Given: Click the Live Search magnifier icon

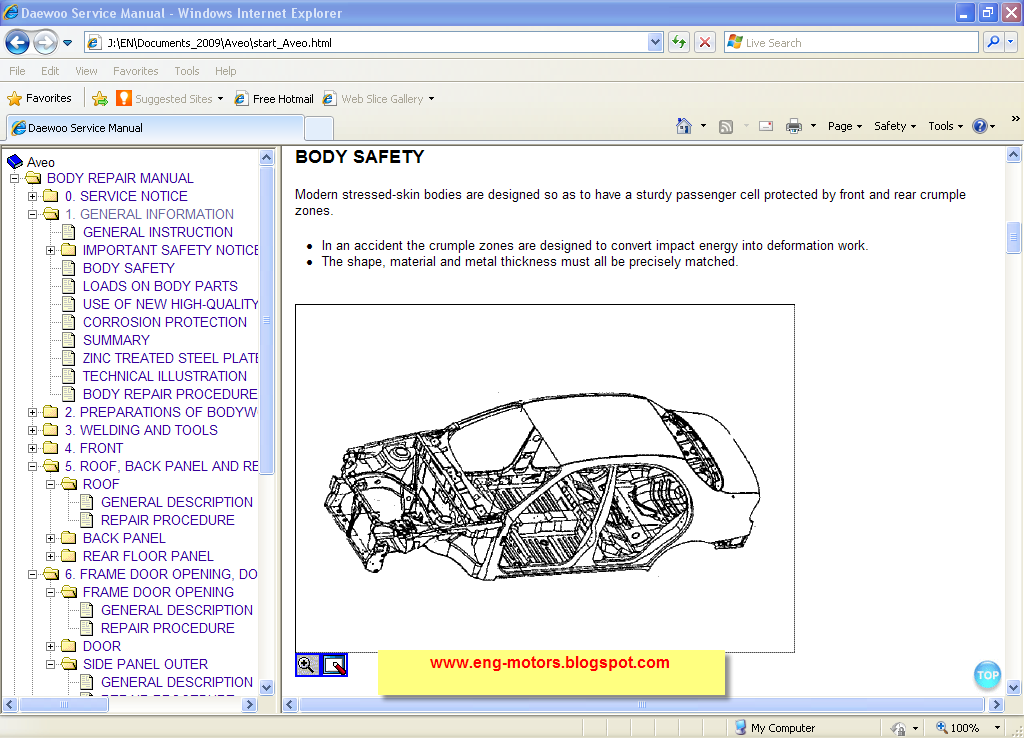Looking at the screenshot, I should pyautogui.click(x=993, y=42).
